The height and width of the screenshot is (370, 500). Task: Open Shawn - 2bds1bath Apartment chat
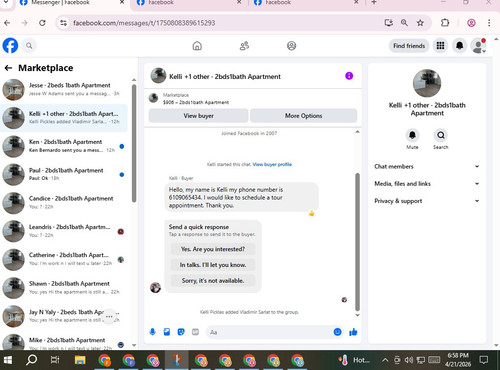point(64,288)
